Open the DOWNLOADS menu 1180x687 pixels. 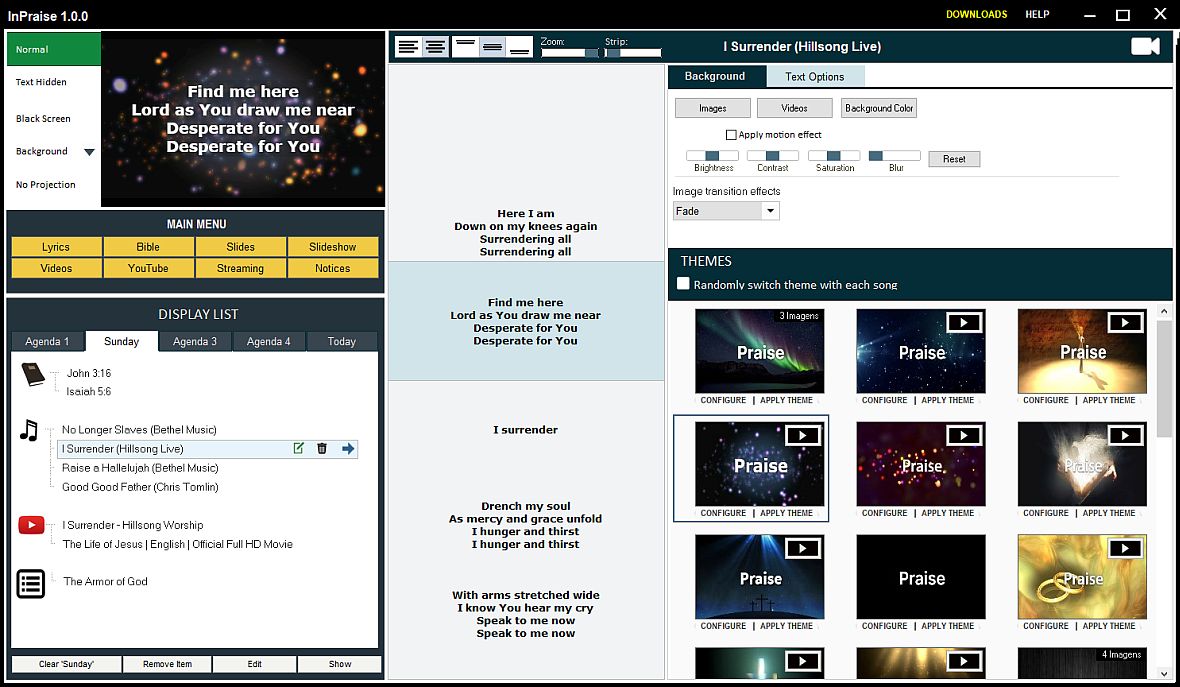pos(976,15)
